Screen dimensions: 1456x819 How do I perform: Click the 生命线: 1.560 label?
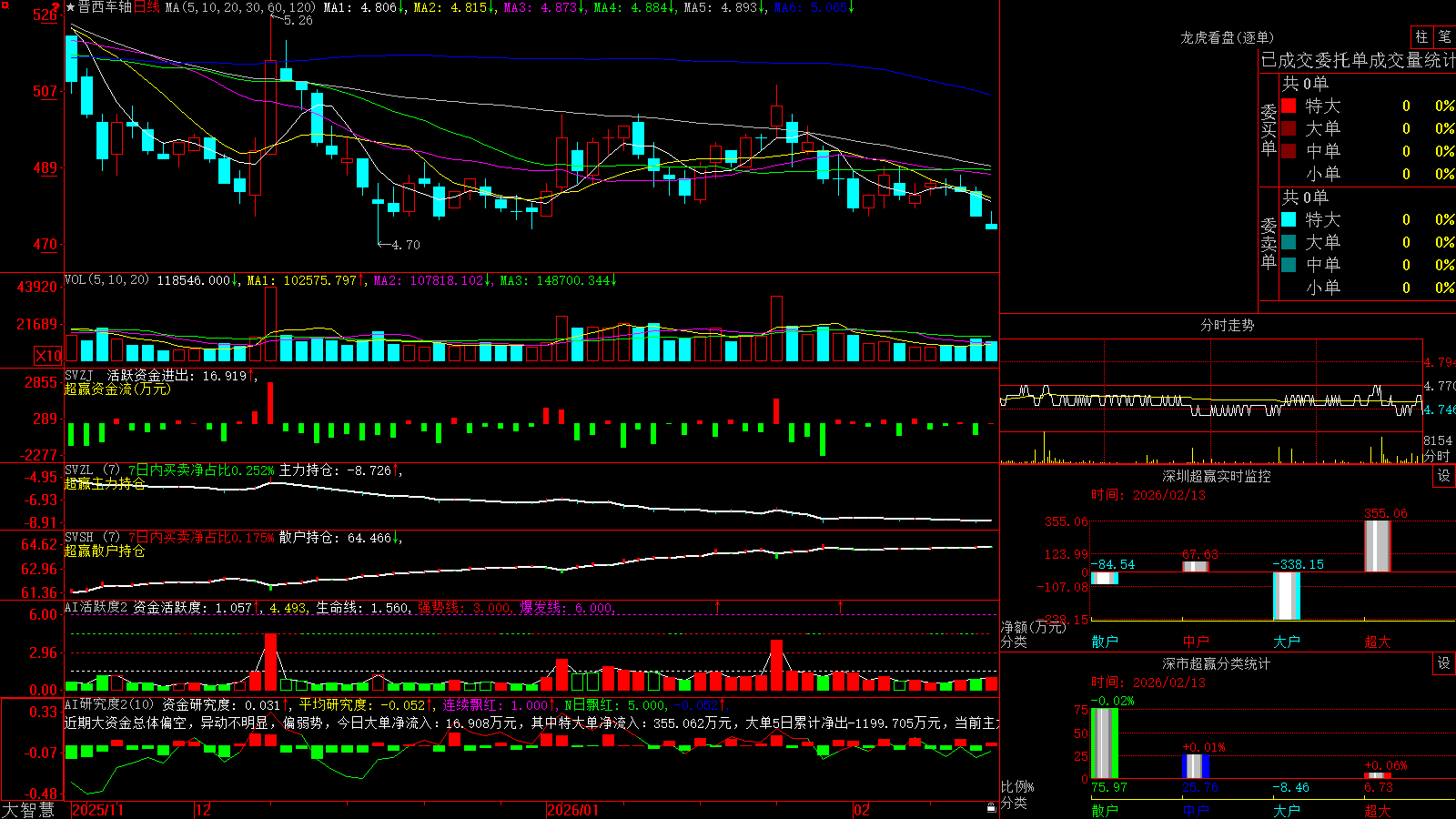(363, 608)
